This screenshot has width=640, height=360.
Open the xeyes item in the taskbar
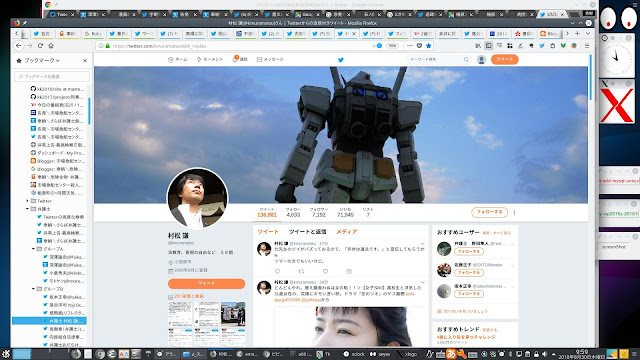point(380,354)
